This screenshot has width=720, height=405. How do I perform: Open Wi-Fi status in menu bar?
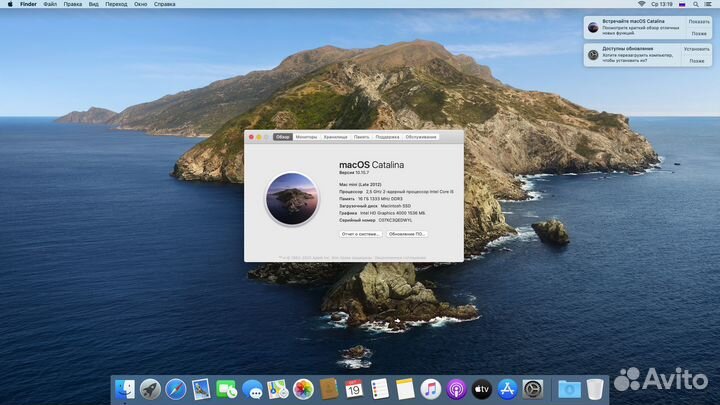tap(641, 4)
